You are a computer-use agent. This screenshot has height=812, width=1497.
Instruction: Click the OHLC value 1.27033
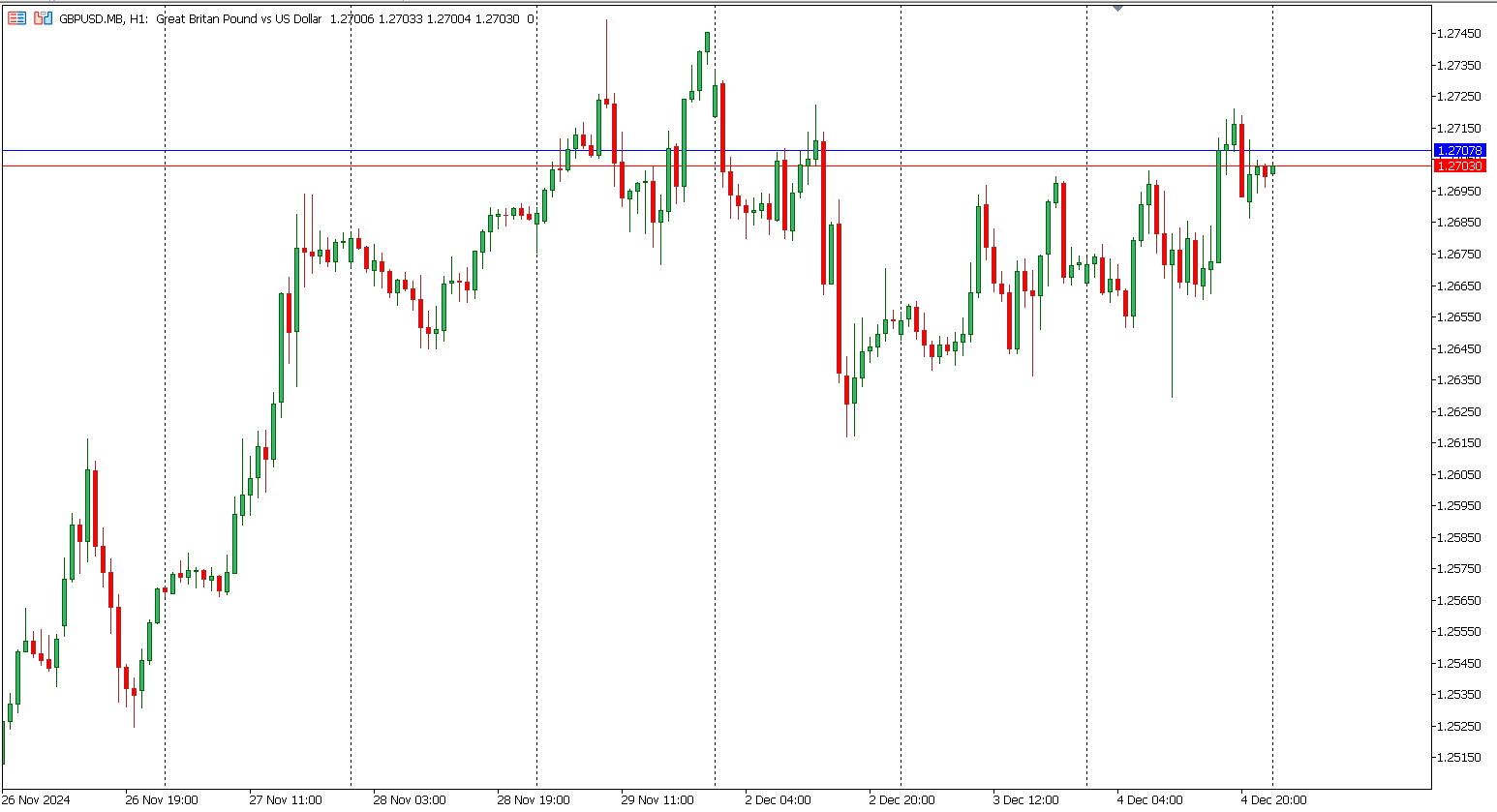[400, 18]
